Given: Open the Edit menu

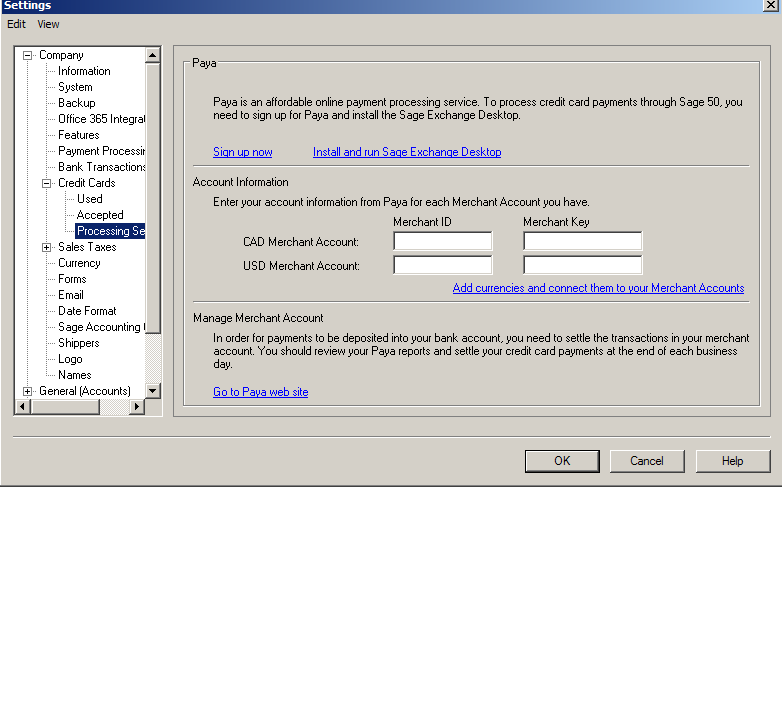Looking at the screenshot, I should click(x=16, y=24).
